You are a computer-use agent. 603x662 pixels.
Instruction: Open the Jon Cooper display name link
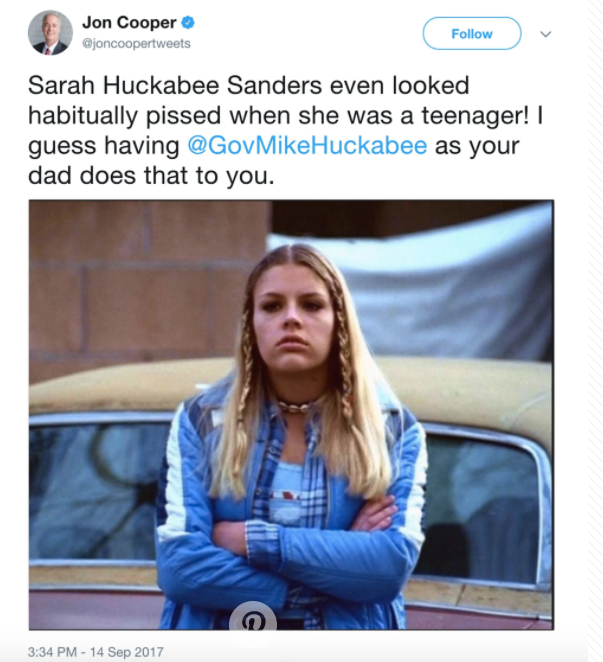click(x=129, y=22)
